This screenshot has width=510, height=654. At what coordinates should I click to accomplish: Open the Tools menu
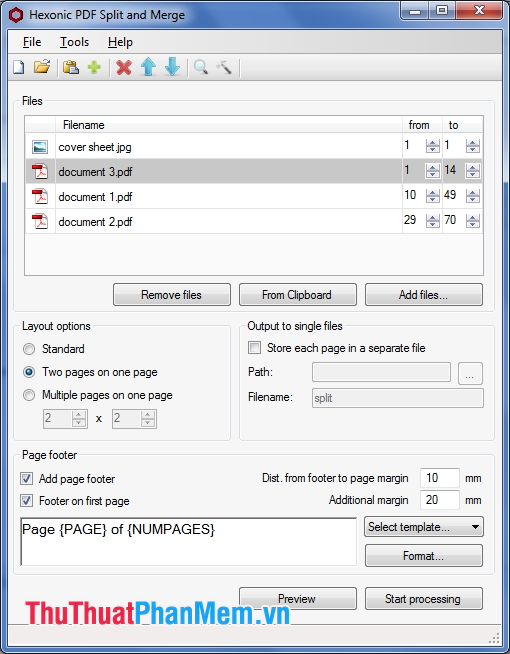pos(74,42)
